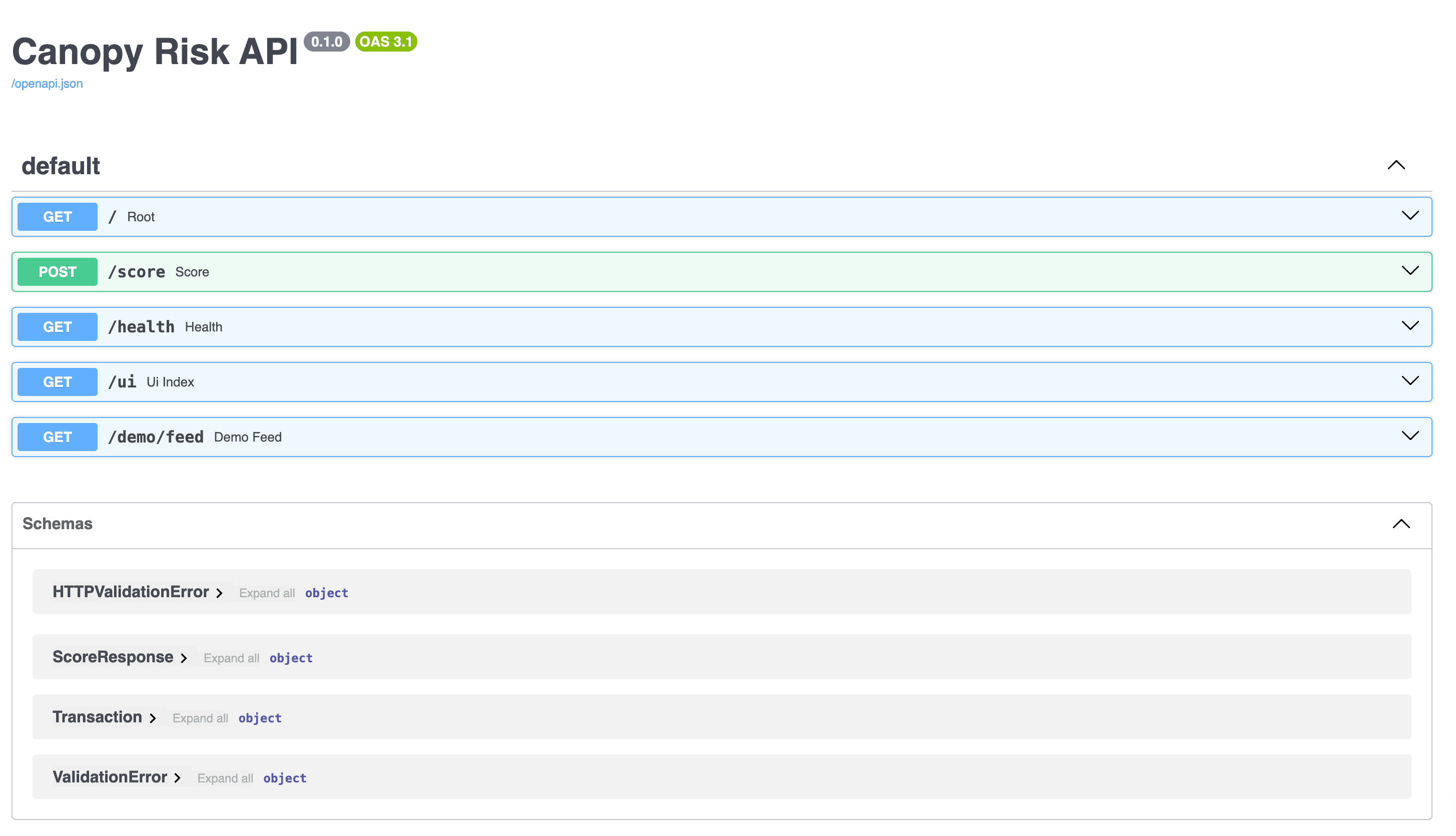Click the Root summary text
The height and width of the screenshot is (836, 1456).
[141, 217]
